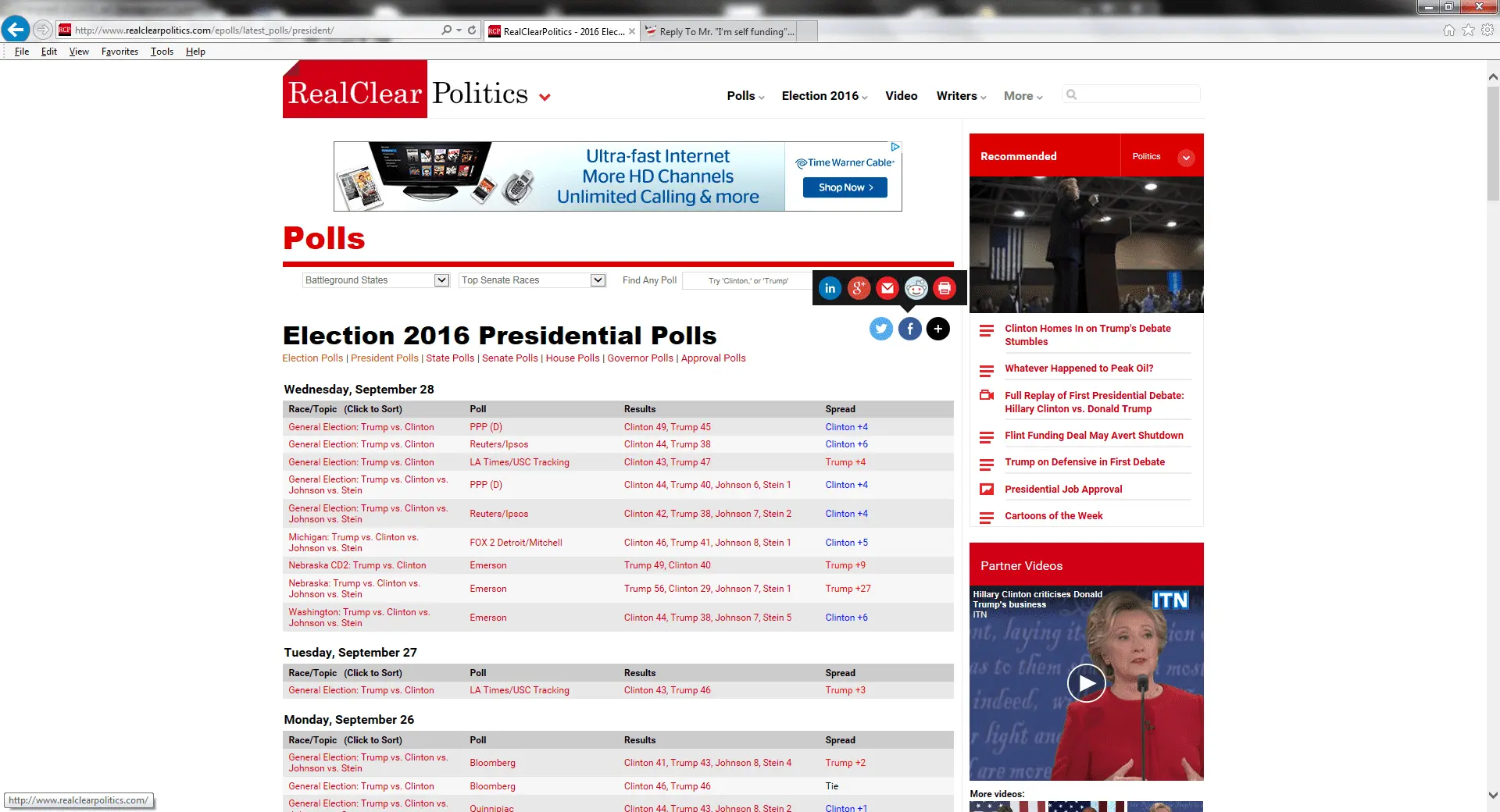Viewport: 1500px width, 812px height.
Task: Open the Senate Polls link
Action: coord(510,358)
